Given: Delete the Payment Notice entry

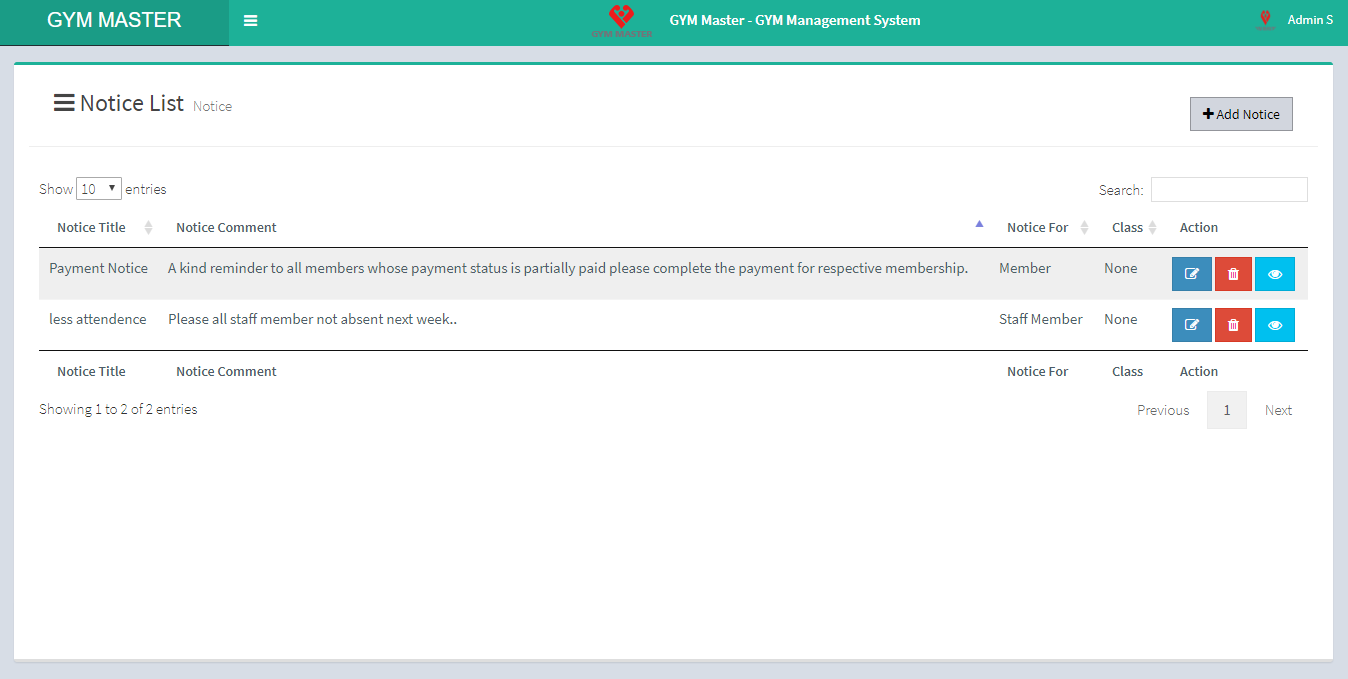Looking at the screenshot, I should point(1233,274).
